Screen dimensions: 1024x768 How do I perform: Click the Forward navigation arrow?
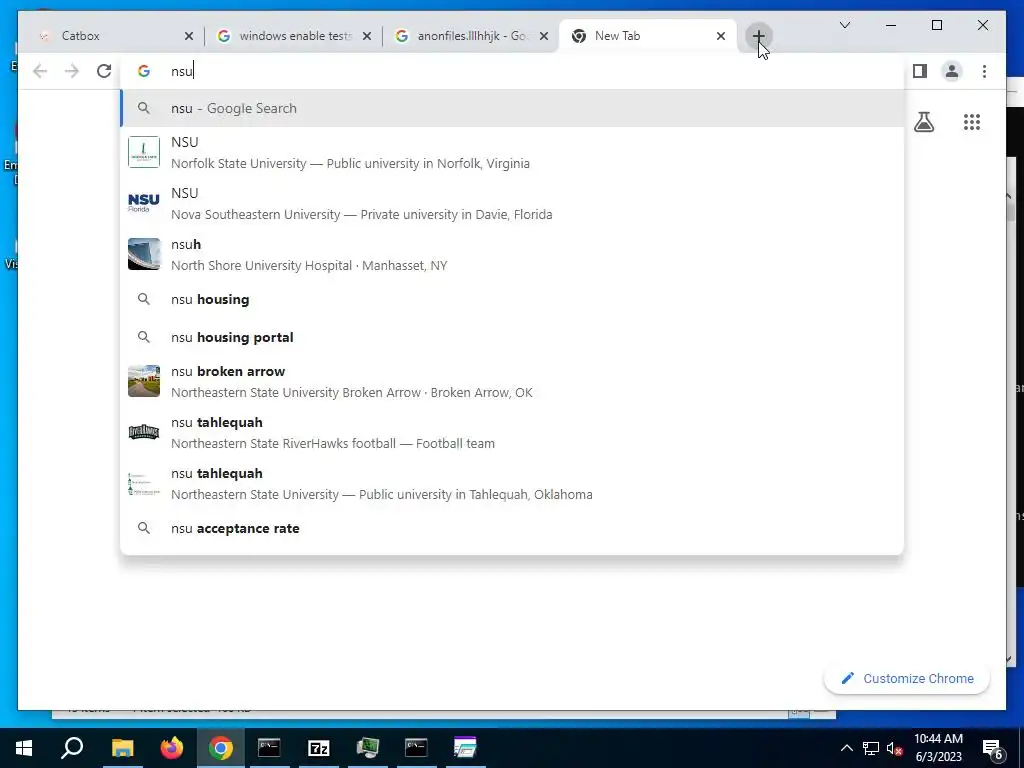[x=72, y=71]
